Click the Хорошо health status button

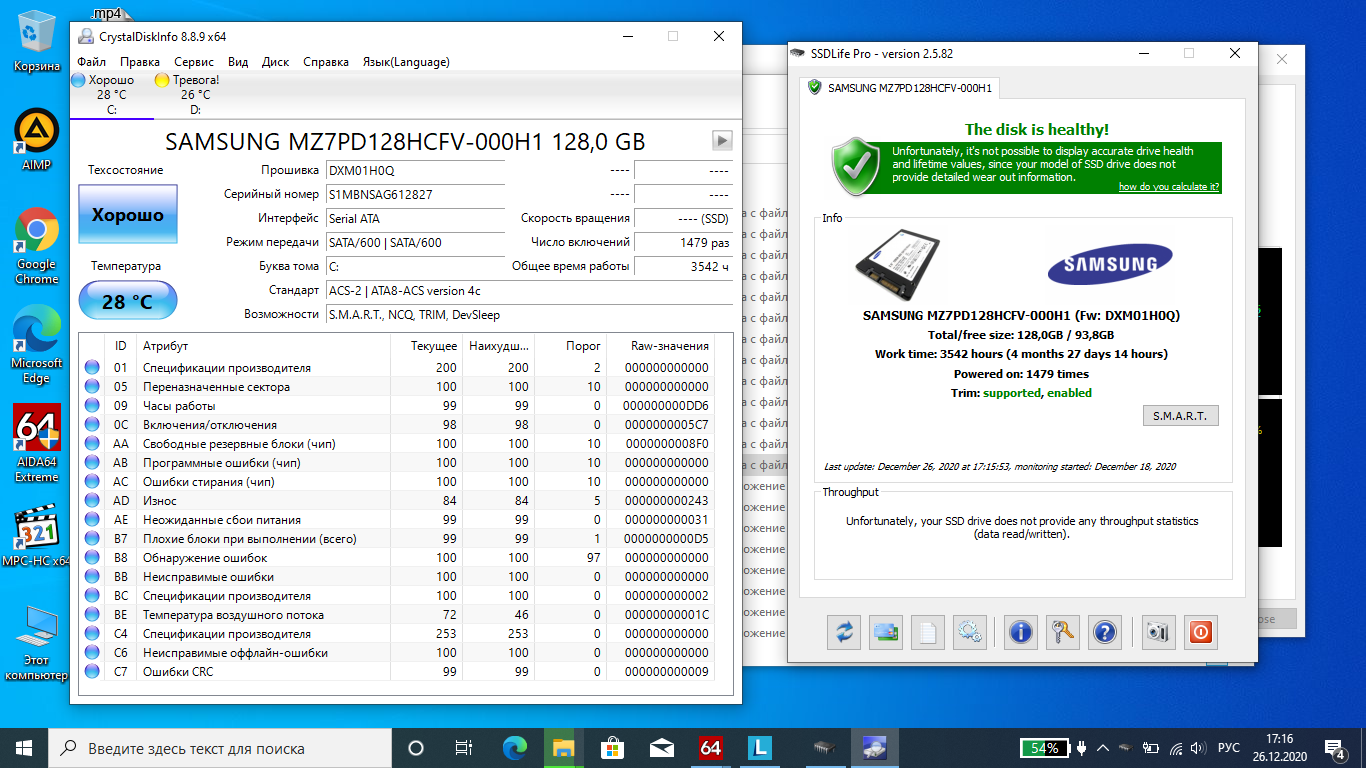pos(128,214)
